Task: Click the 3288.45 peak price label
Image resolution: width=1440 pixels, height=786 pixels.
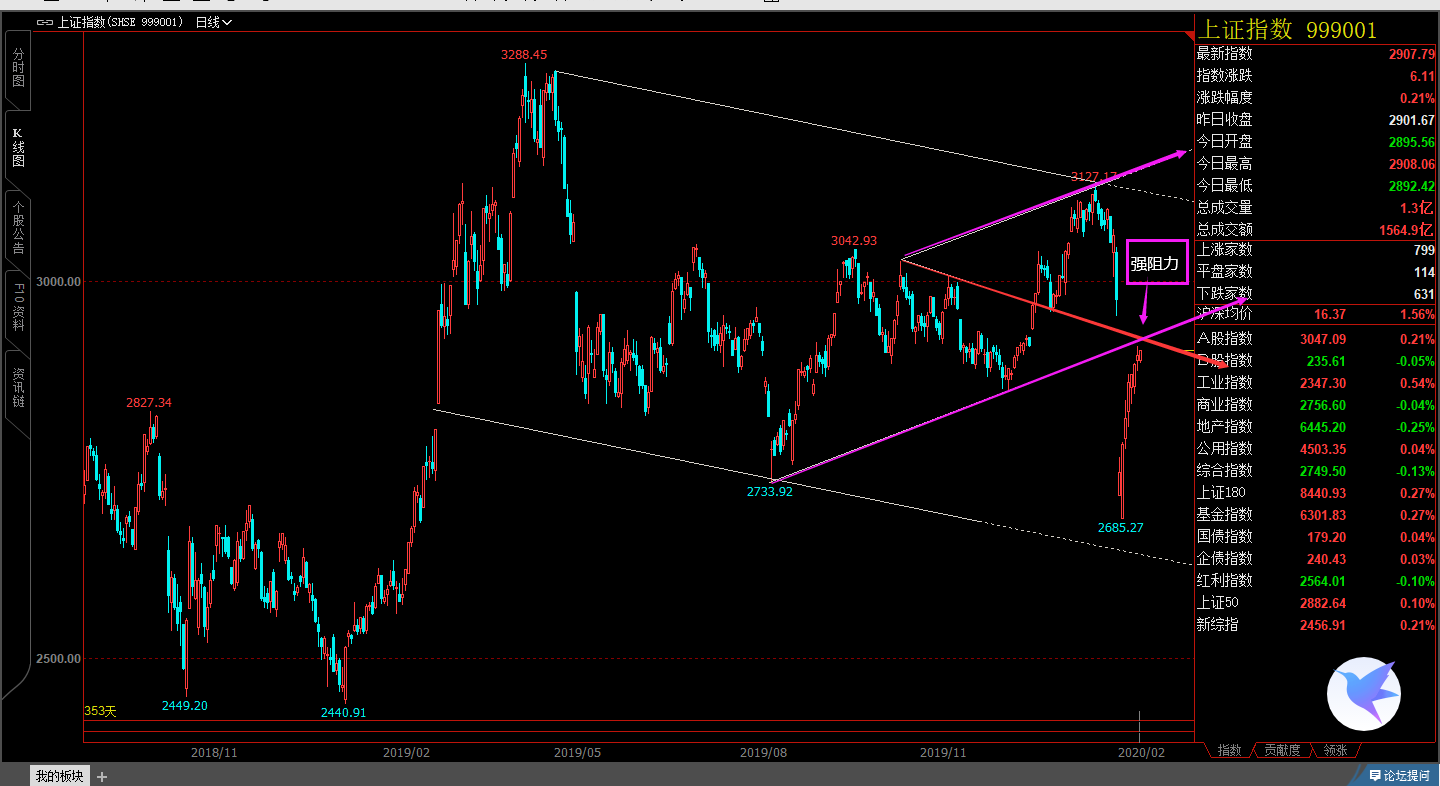Action: [x=524, y=55]
